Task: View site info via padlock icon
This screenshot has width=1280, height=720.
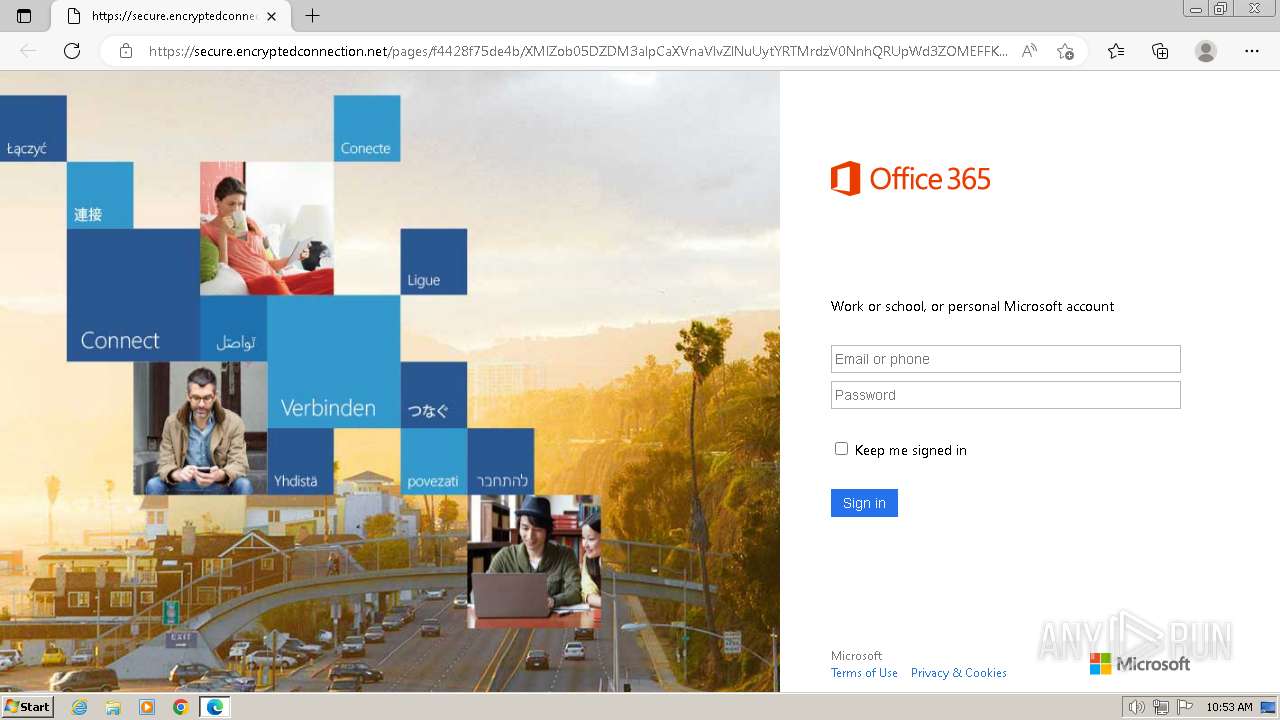Action: click(x=126, y=51)
